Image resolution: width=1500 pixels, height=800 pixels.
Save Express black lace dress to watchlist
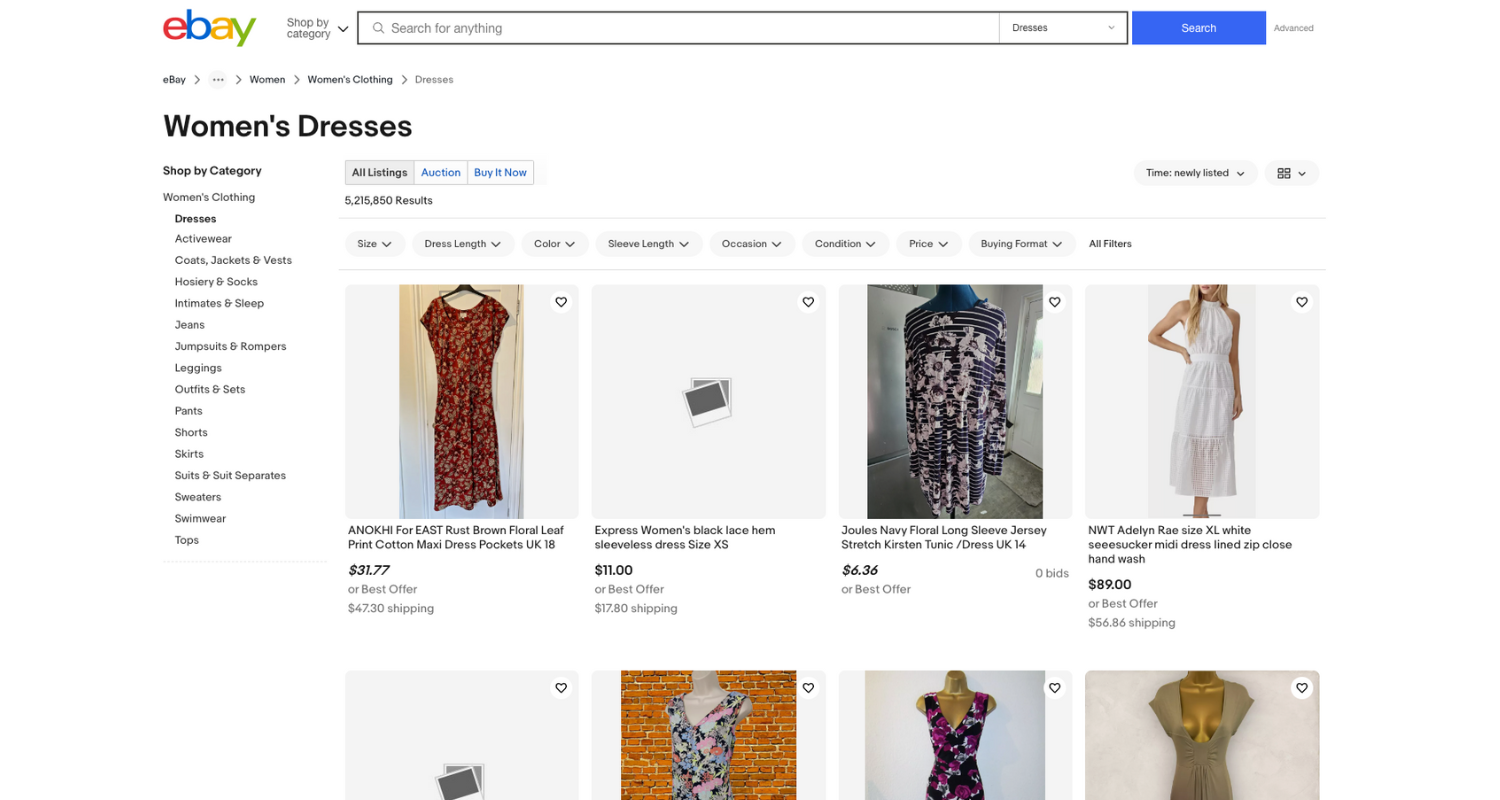(808, 302)
